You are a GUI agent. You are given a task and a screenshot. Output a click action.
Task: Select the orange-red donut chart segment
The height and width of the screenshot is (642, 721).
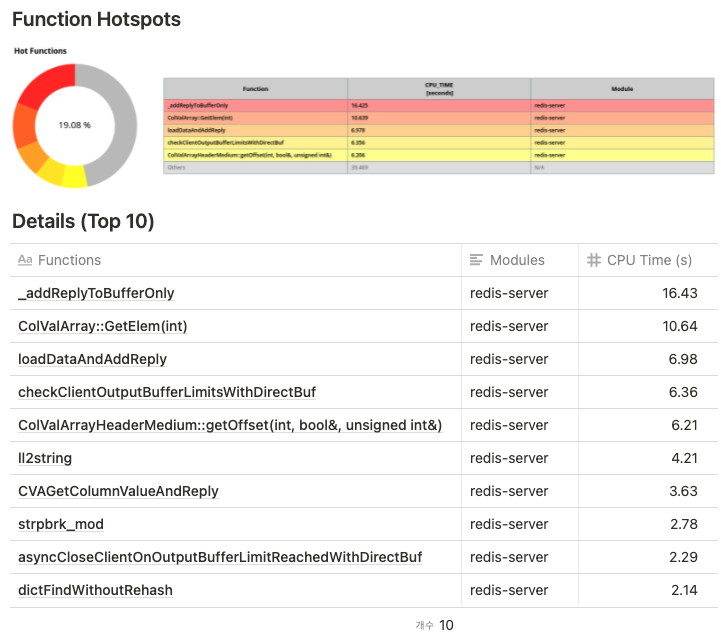[x=24, y=125]
